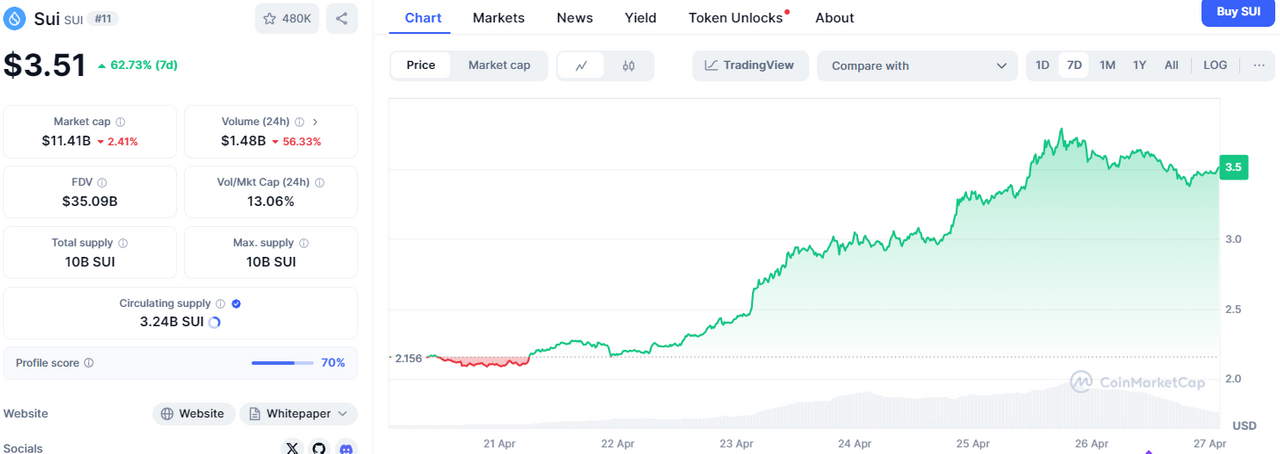Open chart more options ellipsis
This screenshot has height=454, width=1280.
pyautogui.click(x=1258, y=65)
